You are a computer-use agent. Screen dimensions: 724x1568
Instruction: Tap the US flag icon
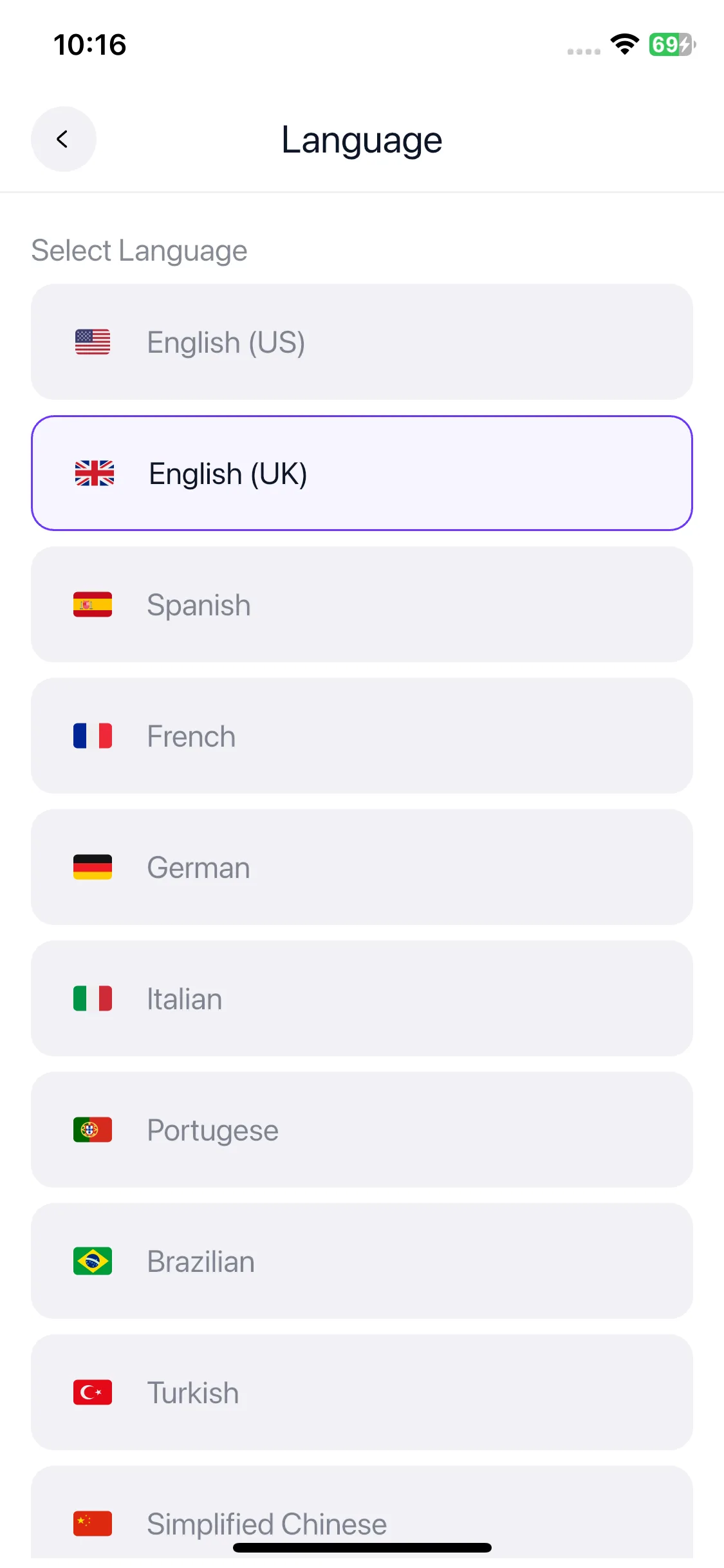pos(93,342)
